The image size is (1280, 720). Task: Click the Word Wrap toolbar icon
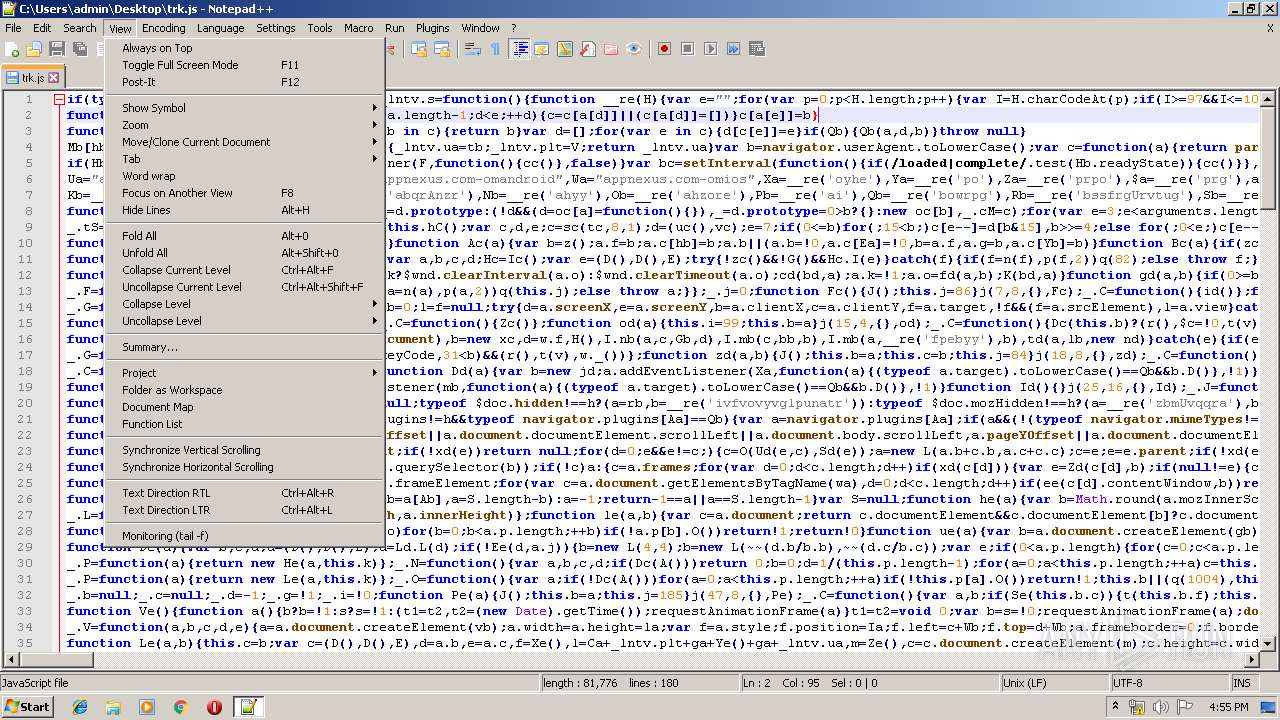[x=472, y=49]
